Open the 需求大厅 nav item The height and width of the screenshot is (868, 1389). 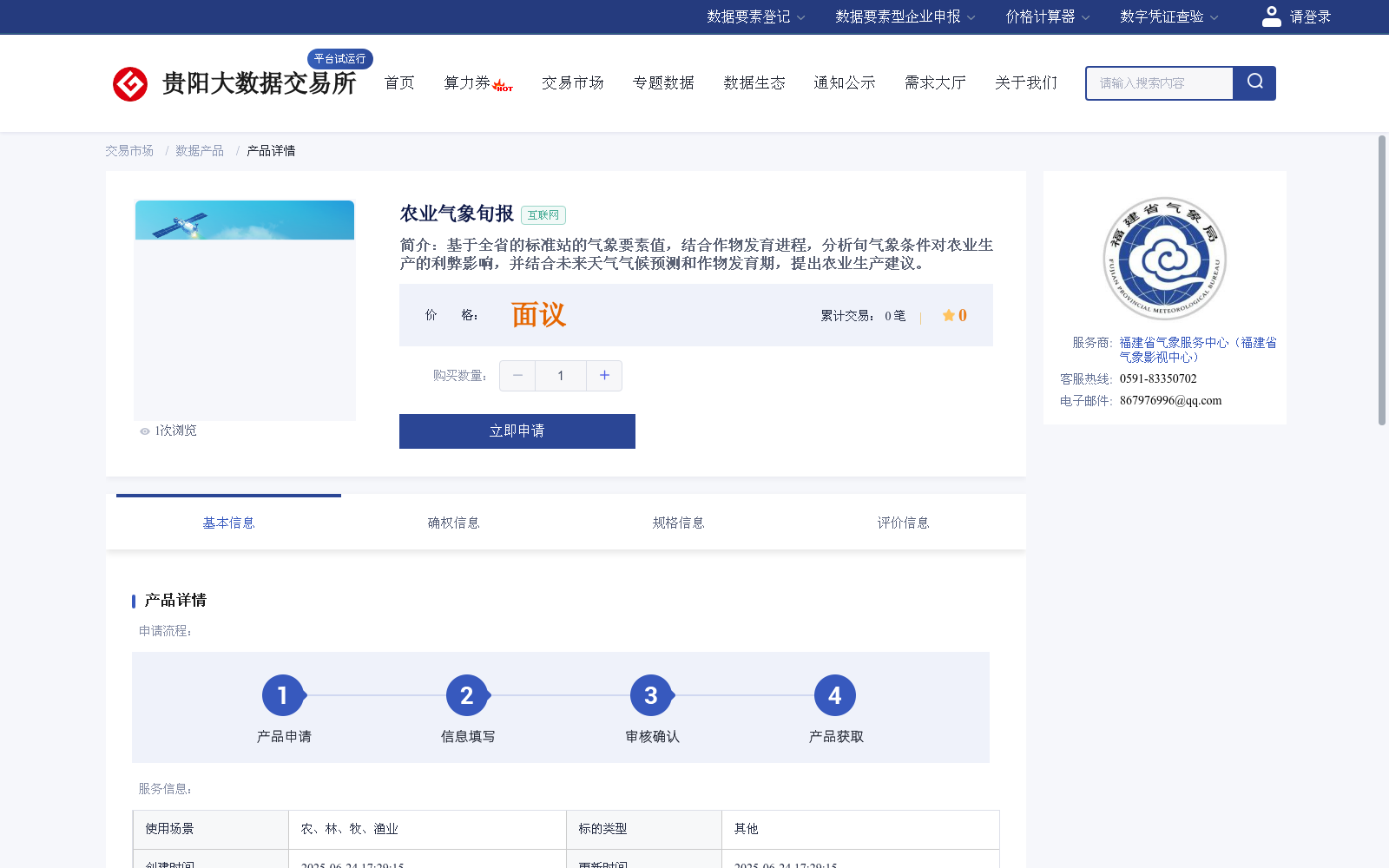pyautogui.click(x=935, y=82)
